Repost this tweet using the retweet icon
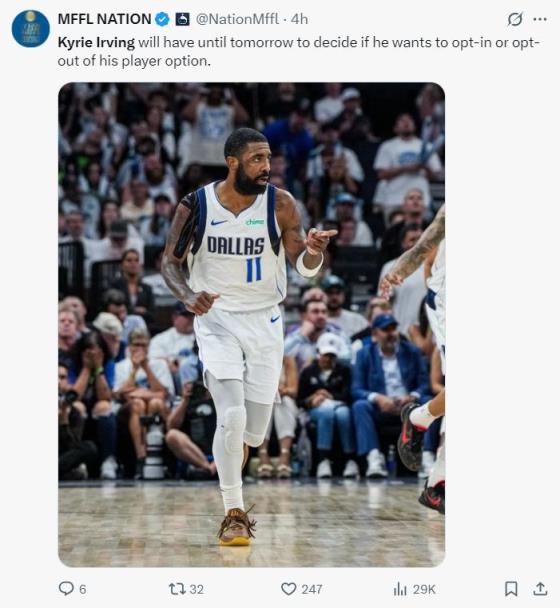Screen dimensions: 560x608 [x=178, y=589]
